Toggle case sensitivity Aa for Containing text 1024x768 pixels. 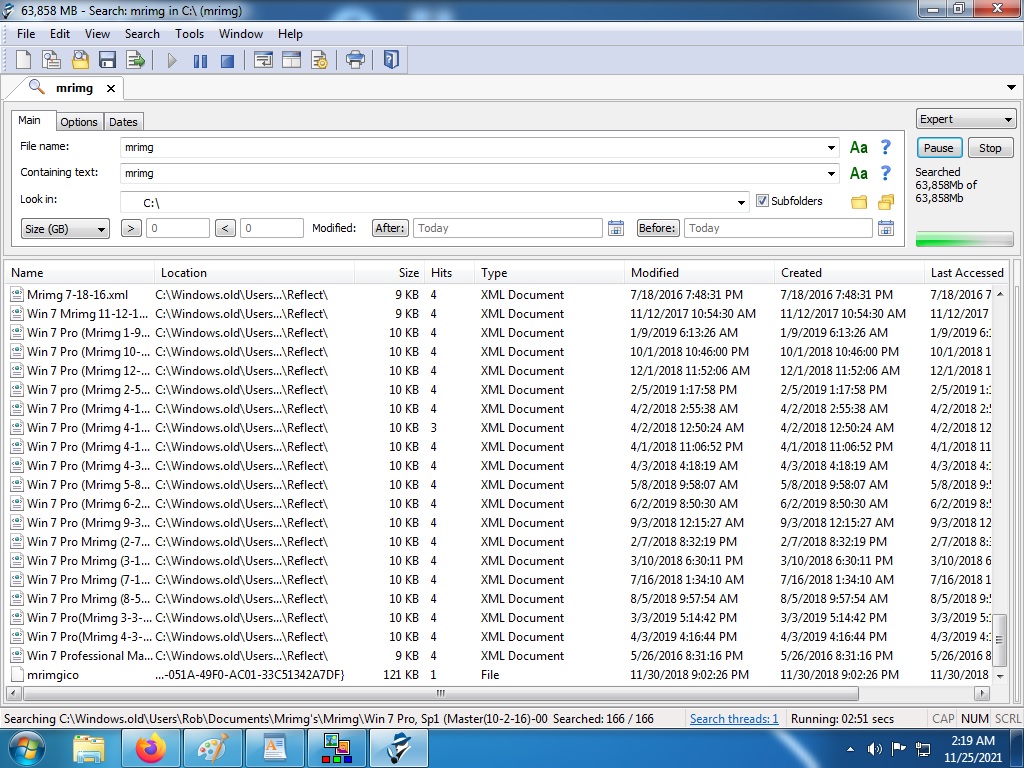[x=859, y=174]
